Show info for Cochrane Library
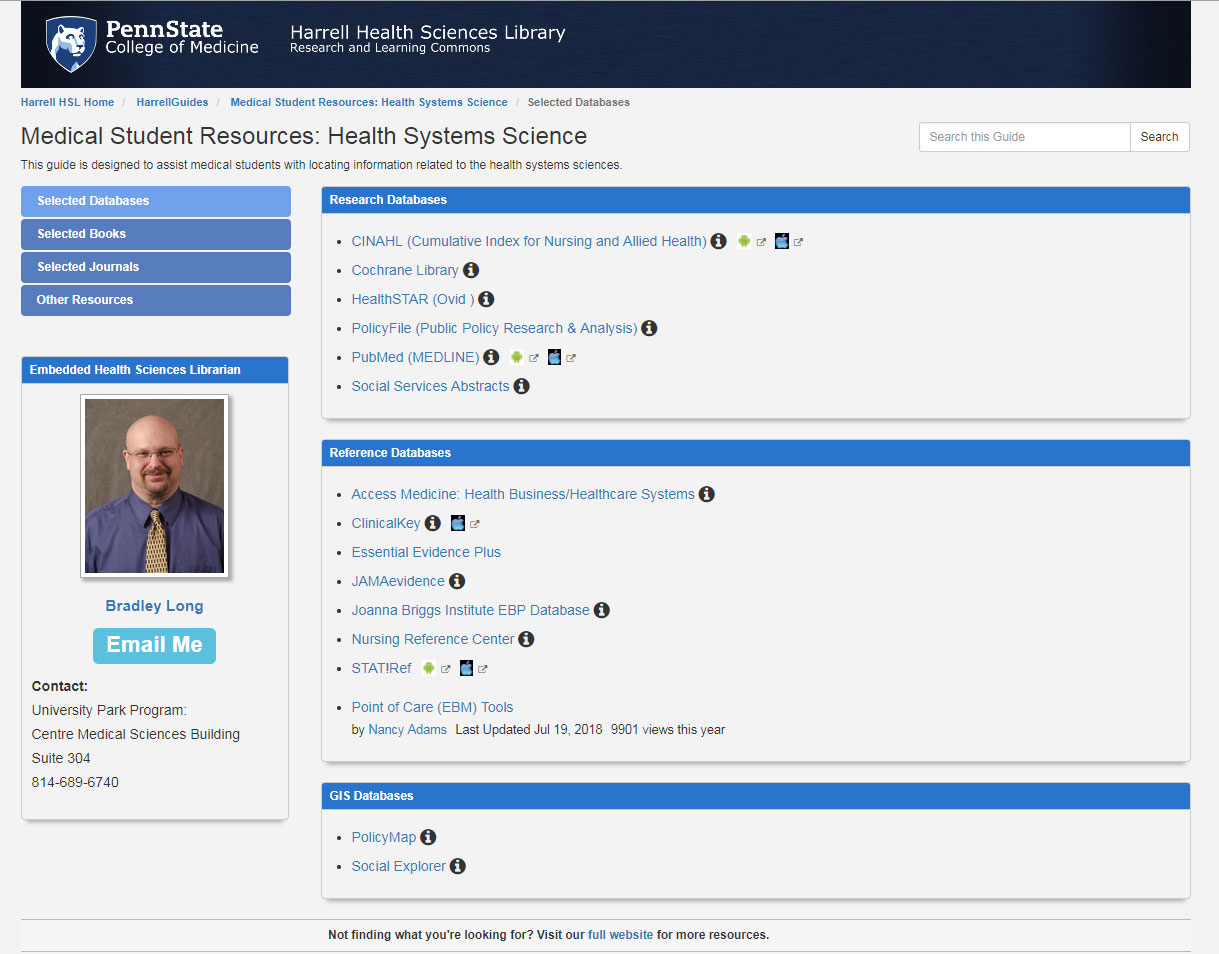 (471, 270)
